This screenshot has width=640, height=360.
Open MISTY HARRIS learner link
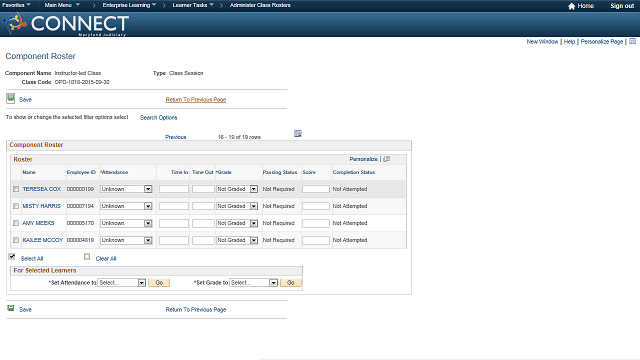41,206
